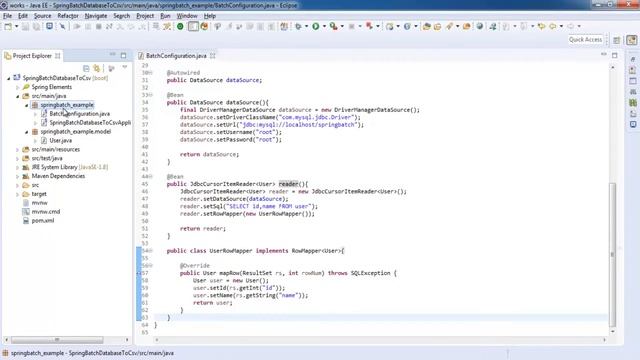Click the Open Type toolbar icon
Viewport: 640px width, 360px height.
pyautogui.click(x=427, y=27)
